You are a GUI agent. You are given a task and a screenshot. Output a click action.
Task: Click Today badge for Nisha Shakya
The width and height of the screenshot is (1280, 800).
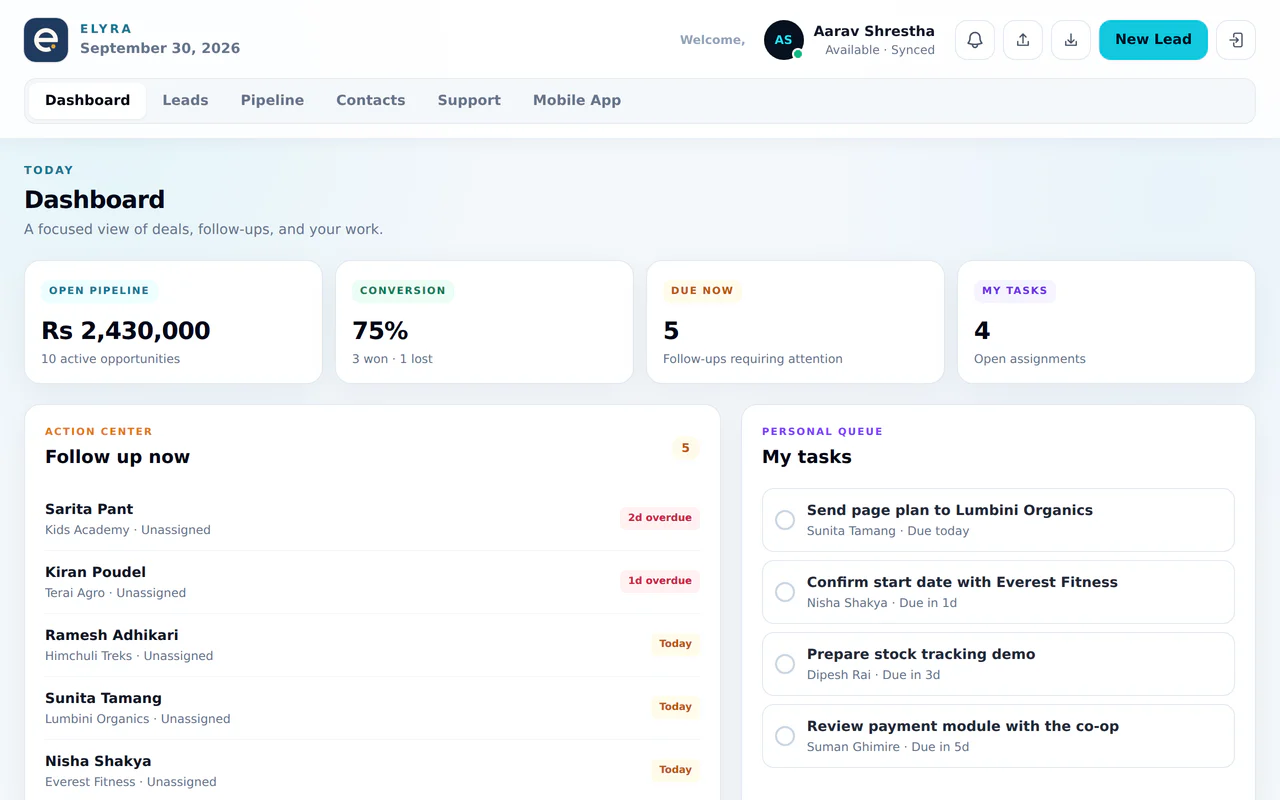[675, 770]
